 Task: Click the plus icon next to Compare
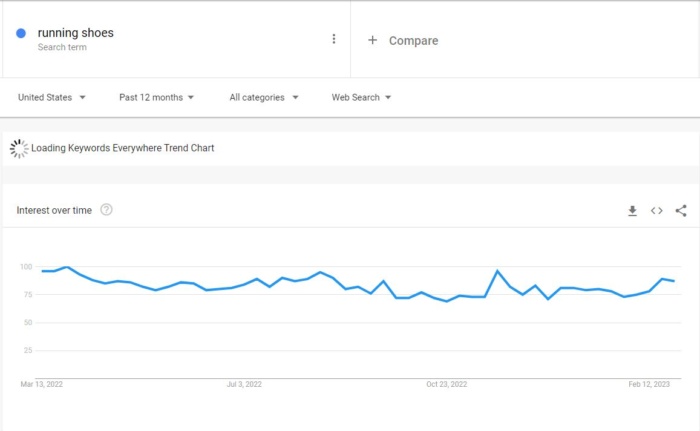tap(372, 40)
